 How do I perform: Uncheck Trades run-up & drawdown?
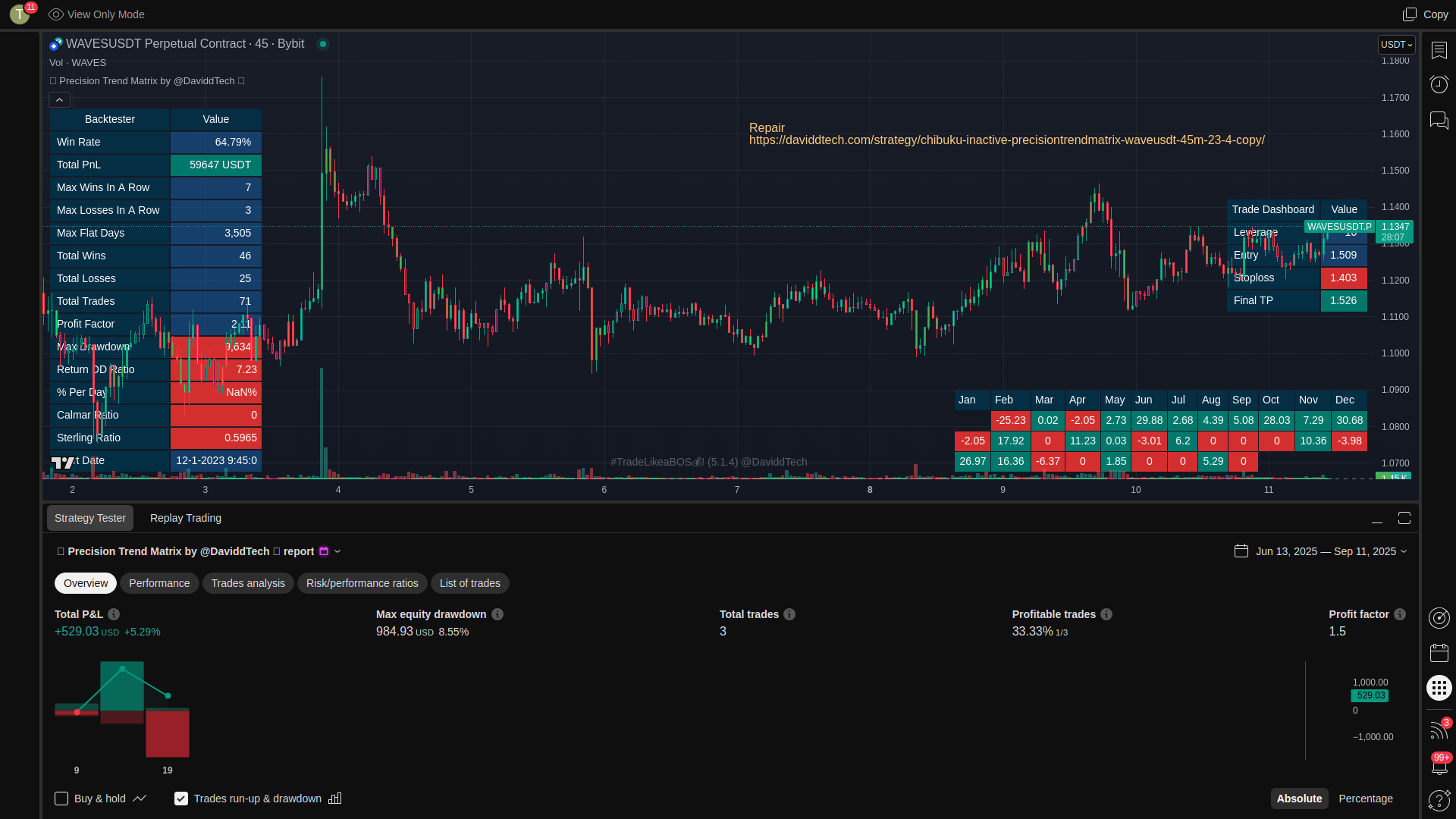coord(181,799)
